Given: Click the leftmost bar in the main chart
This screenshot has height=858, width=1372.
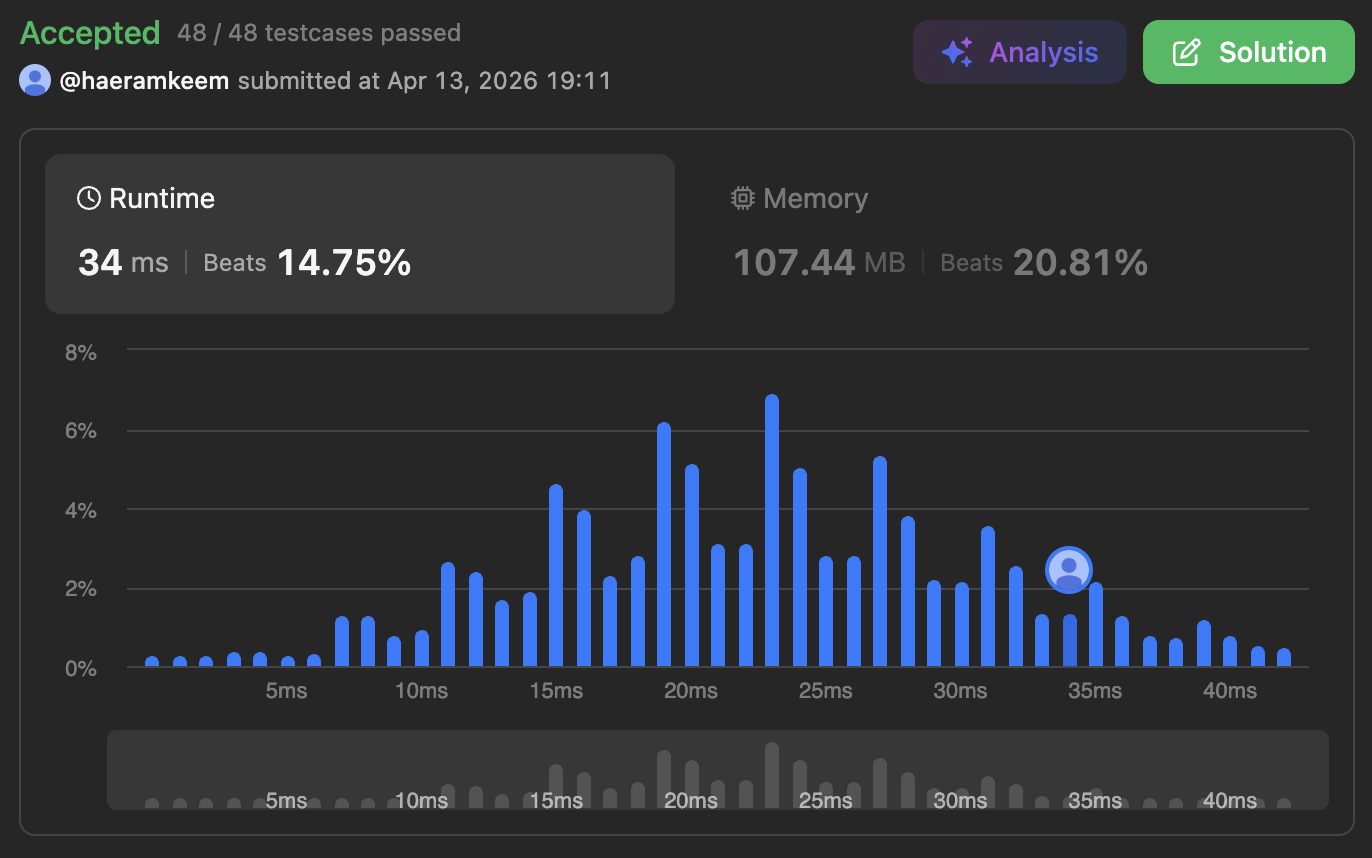Looking at the screenshot, I should (152, 661).
